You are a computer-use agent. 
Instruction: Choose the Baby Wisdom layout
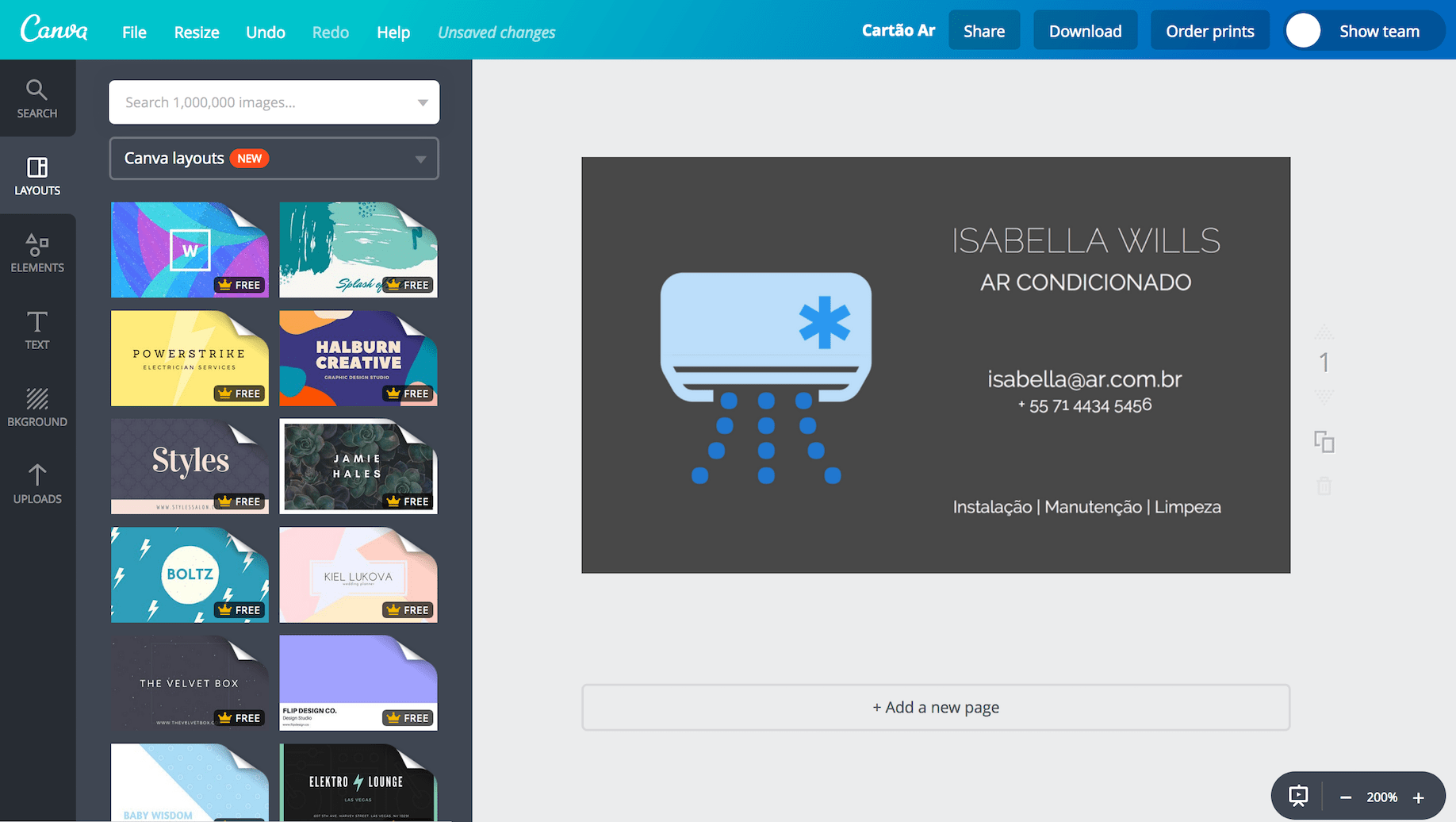pyautogui.click(x=190, y=782)
